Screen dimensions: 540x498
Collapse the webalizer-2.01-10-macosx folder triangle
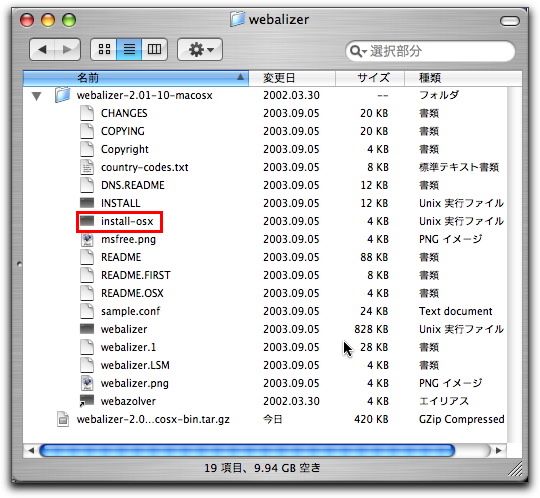[x=37, y=96]
